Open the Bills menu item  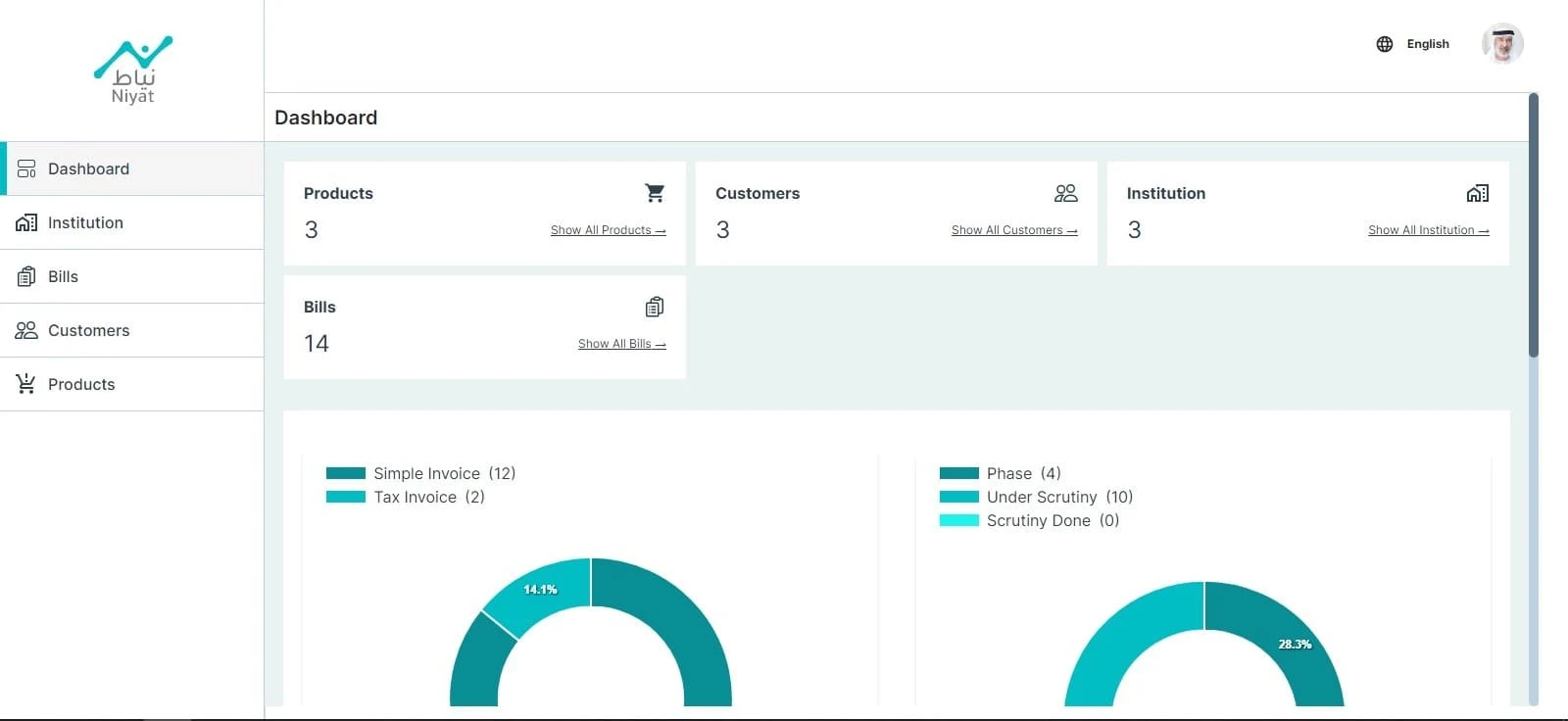(131, 276)
